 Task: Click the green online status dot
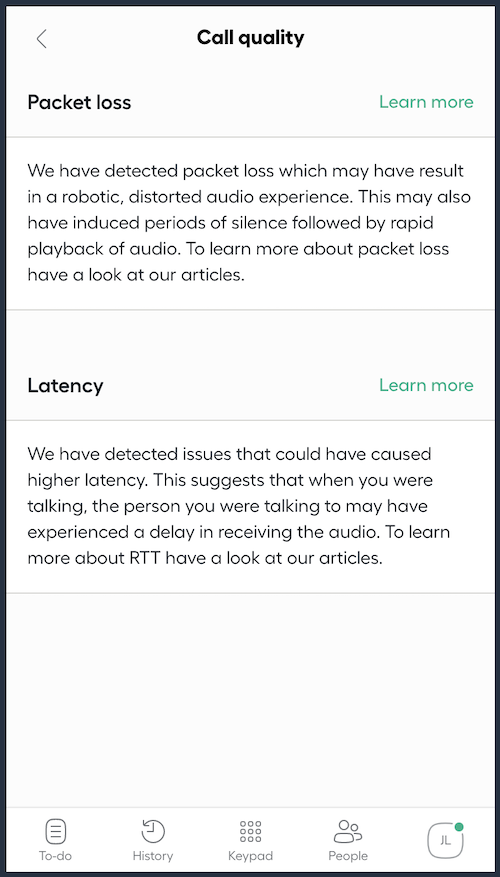[459, 827]
